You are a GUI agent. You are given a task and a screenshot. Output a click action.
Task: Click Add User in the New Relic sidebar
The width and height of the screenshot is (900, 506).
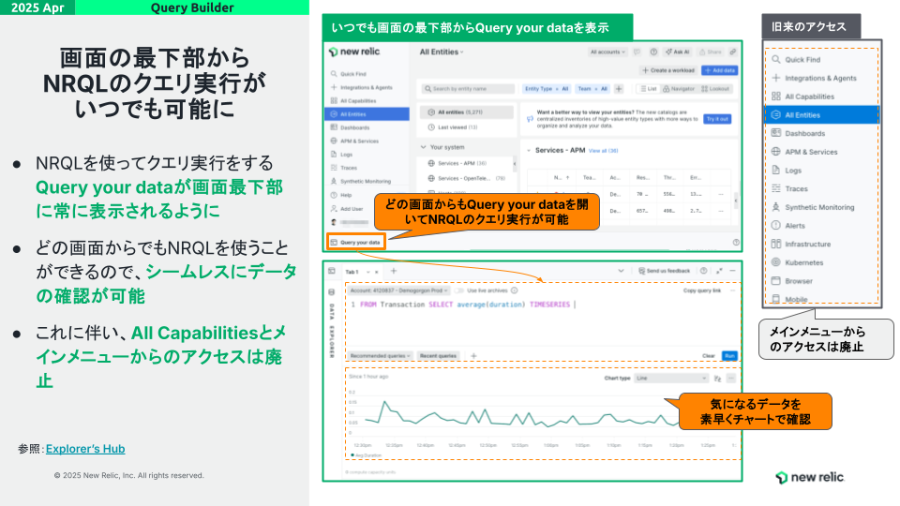coord(367,209)
